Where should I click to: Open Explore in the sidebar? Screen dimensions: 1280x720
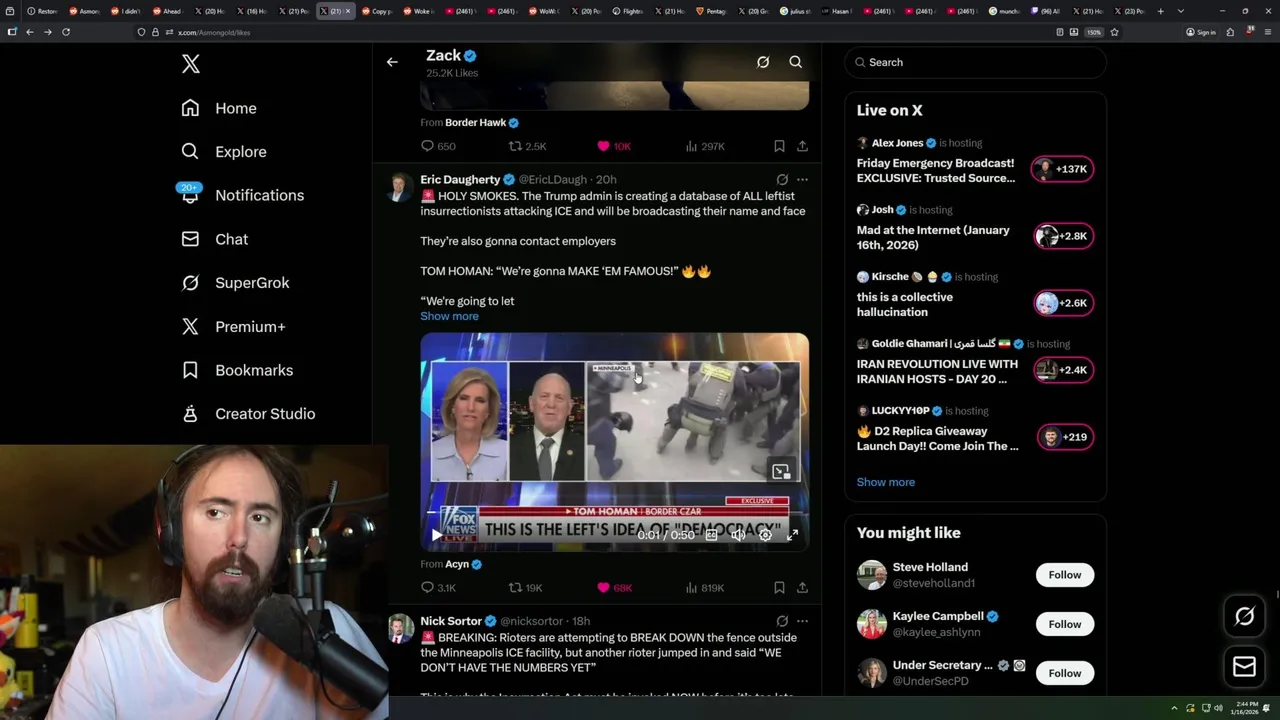(x=224, y=152)
